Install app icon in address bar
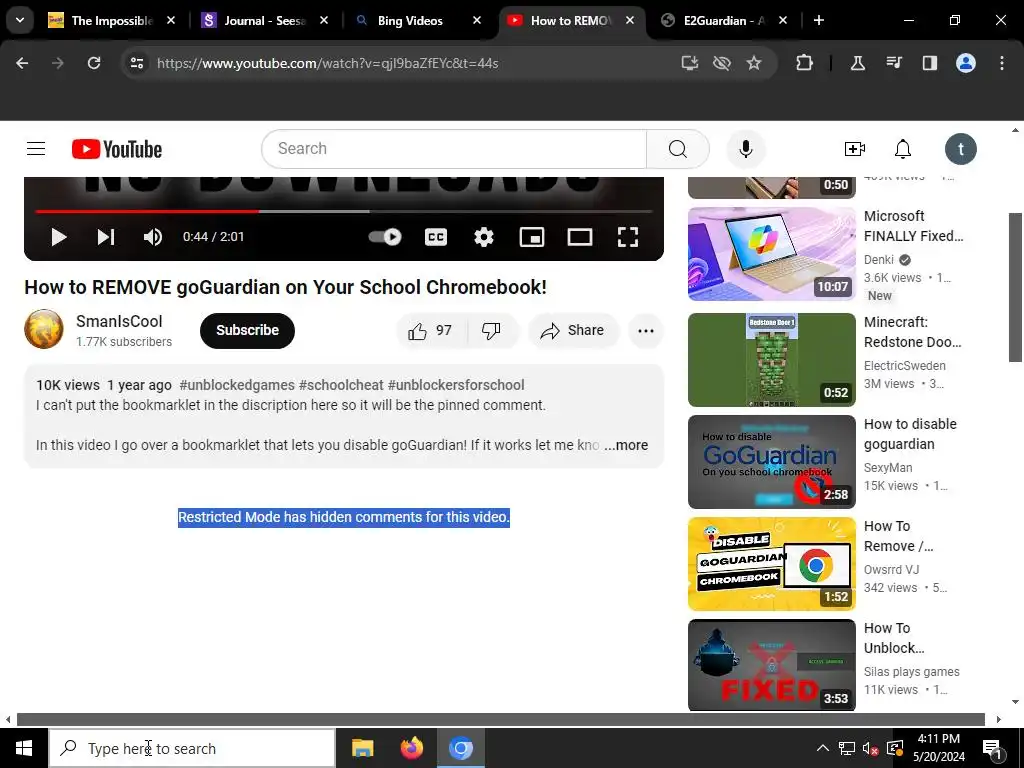This screenshot has width=1024, height=768. coord(690,63)
